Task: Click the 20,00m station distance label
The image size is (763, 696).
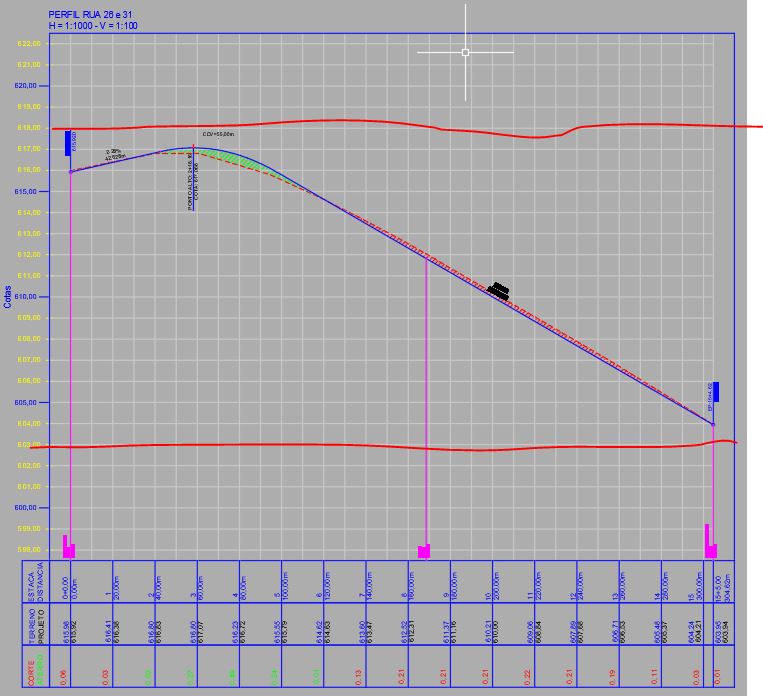Action: pyautogui.click(x=116, y=588)
